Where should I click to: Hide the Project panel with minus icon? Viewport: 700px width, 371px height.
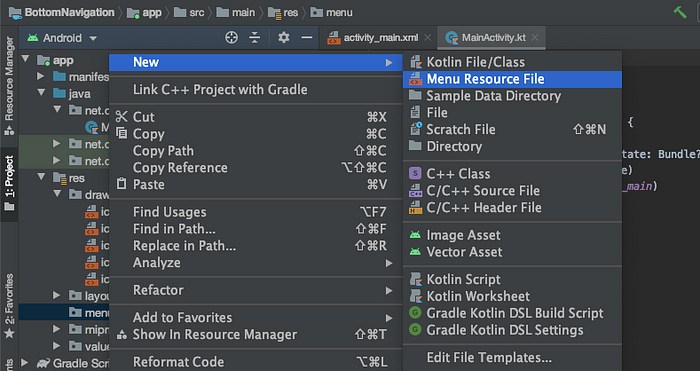(307, 38)
